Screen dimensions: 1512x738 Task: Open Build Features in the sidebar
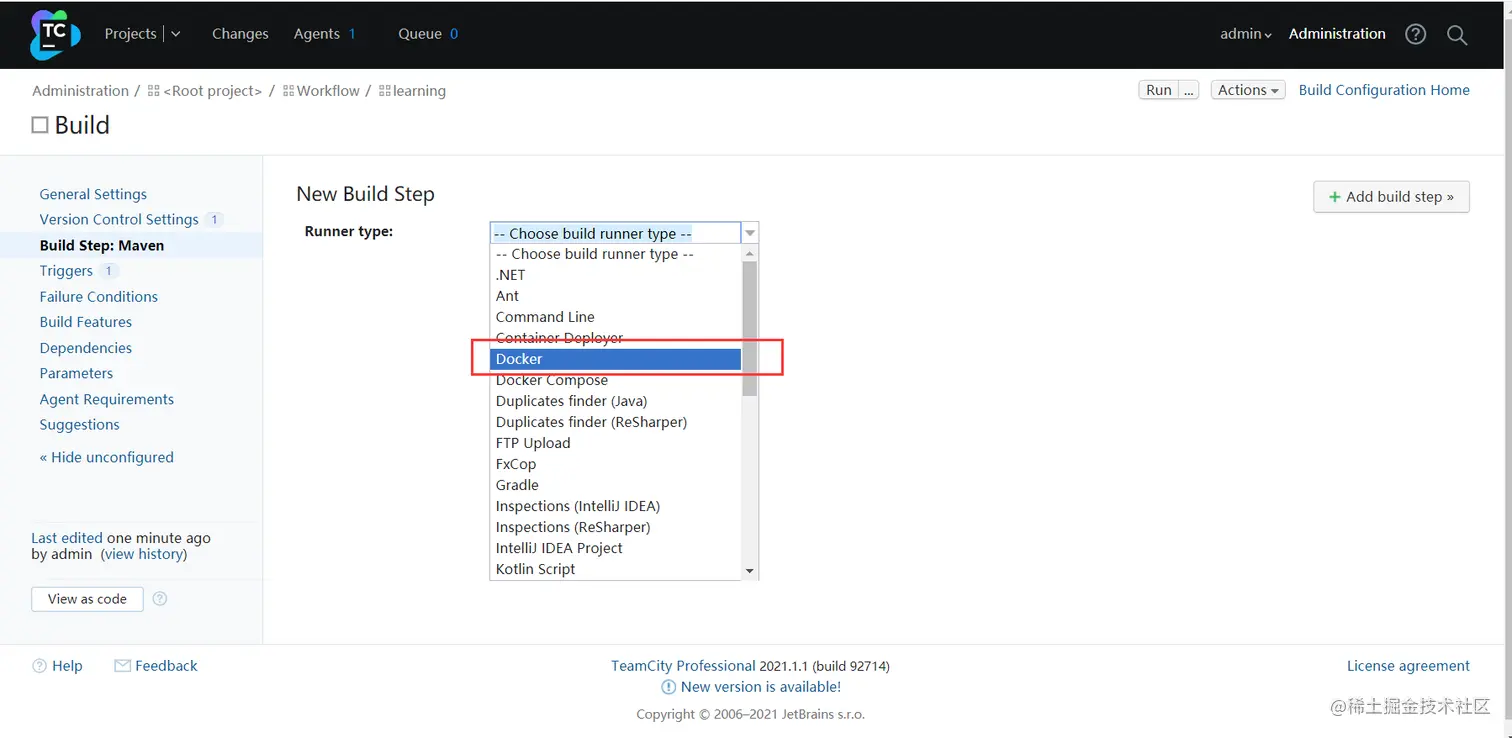pyautogui.click(x=86, y=322)
